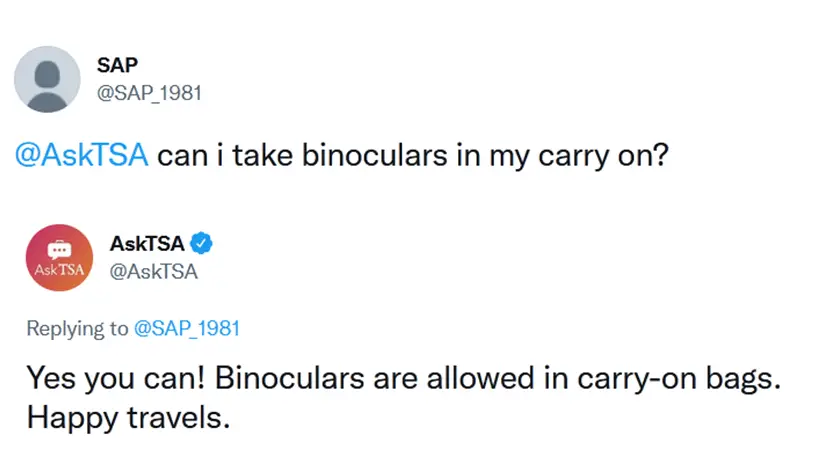Image resolution: width=834 pixels, height=463 pixels.
Task: Follow the blue @SAP_1981 link after Replying to
Action: [x=187, y=328]
